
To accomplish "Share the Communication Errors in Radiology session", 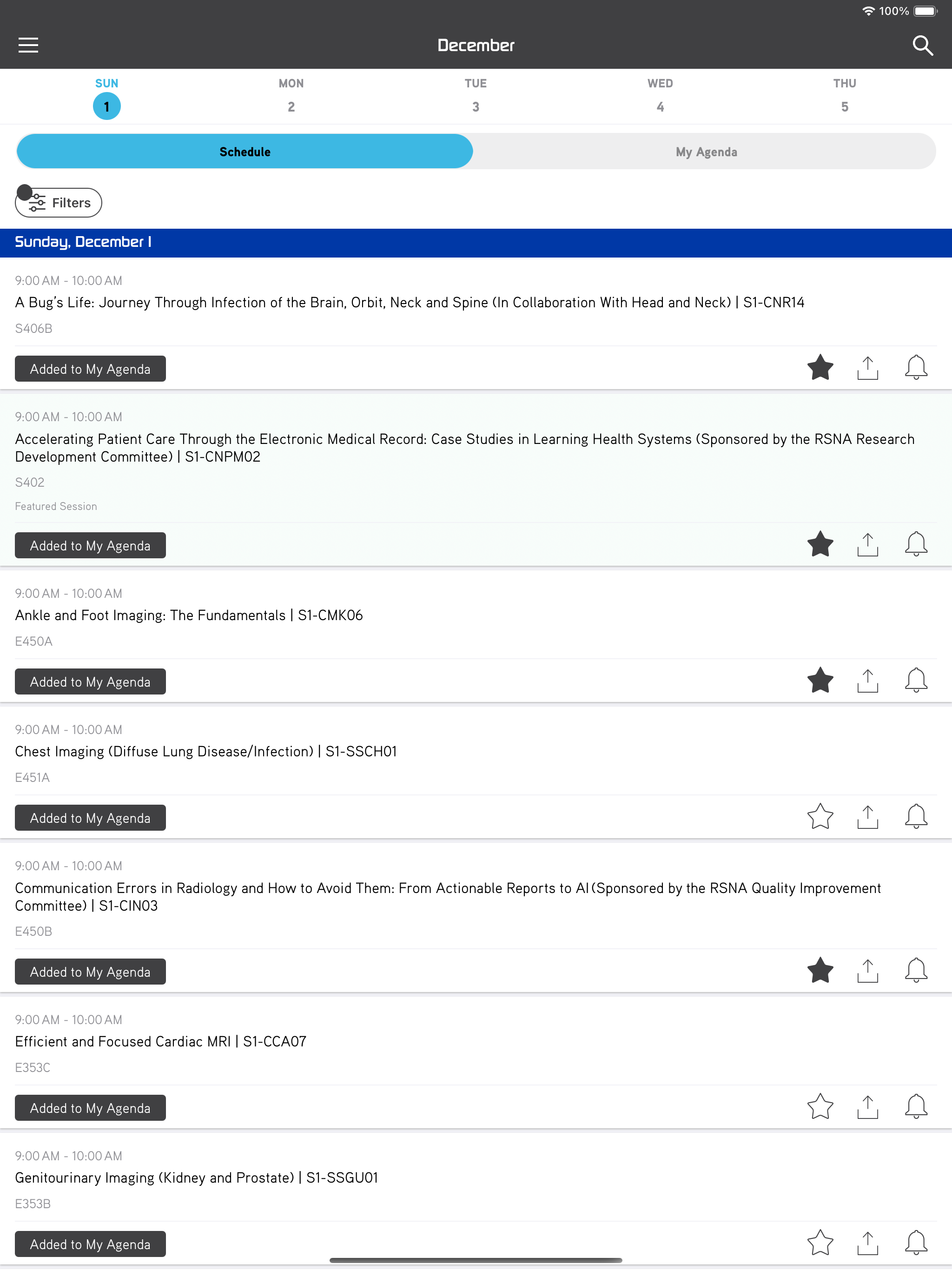I will pos(867,971).
